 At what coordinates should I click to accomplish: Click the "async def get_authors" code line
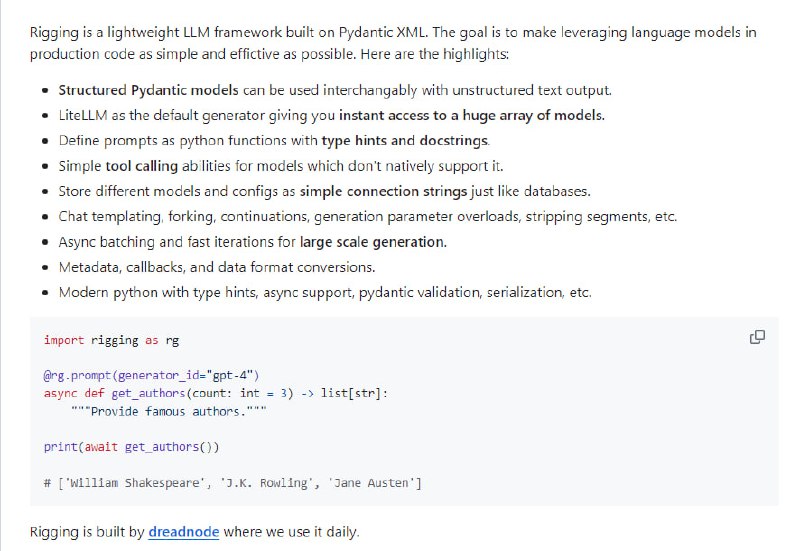tap(215, 393)
